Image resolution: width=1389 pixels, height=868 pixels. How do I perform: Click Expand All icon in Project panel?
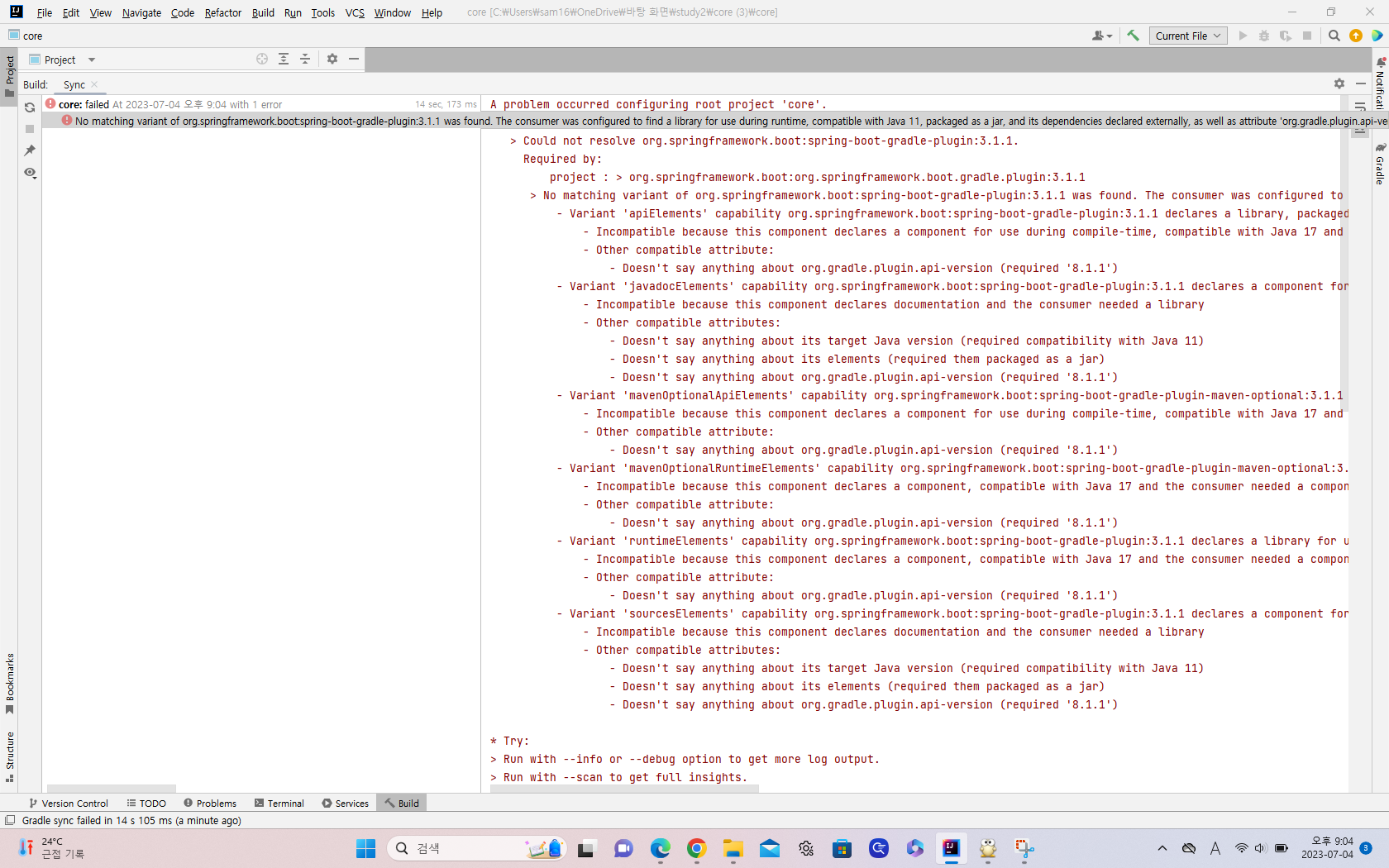[x=284, y=59]
